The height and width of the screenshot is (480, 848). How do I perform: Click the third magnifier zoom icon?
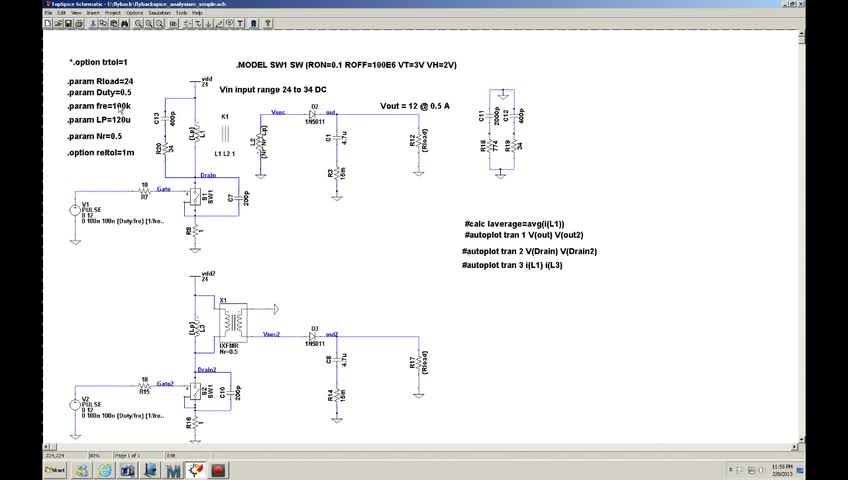(x=159, y=23)
